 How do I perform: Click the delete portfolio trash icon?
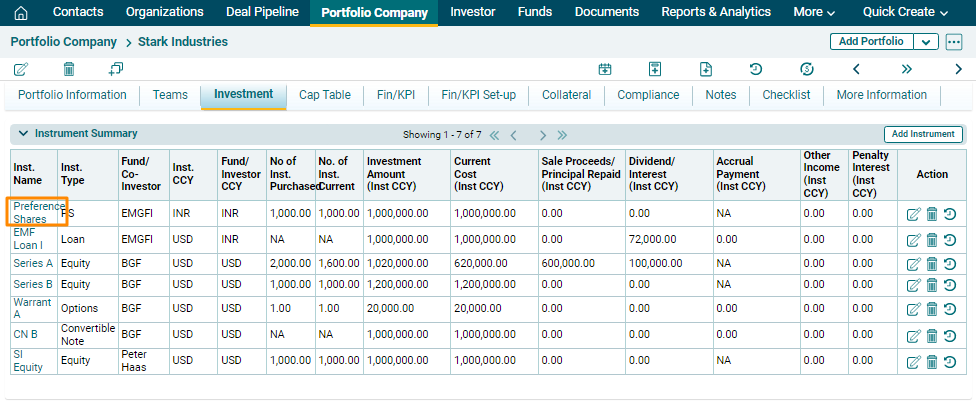pos(69,69)
